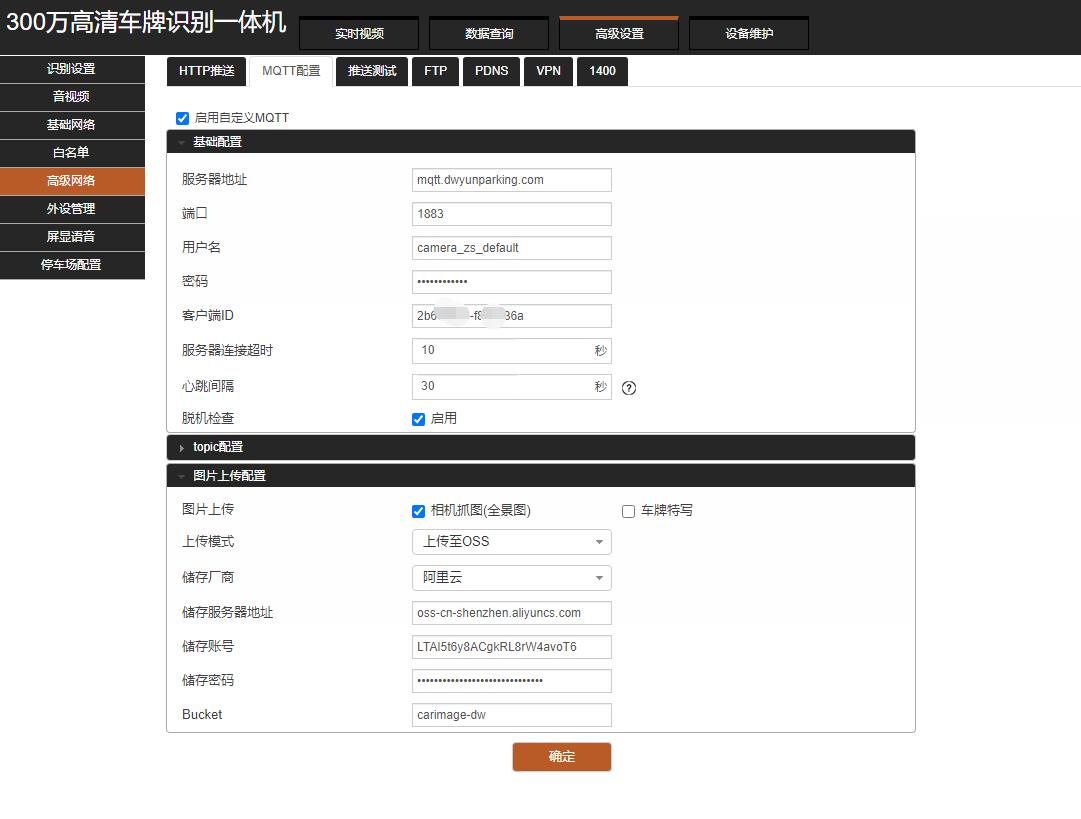The image size is (1081, 819).
Task: Disable 启用自定义MQTT
Action: [182, 118]
